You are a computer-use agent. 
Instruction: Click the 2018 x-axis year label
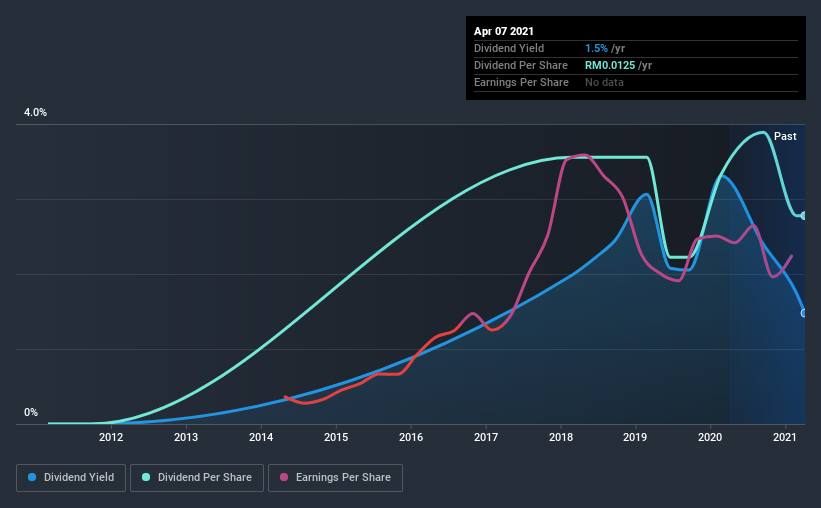pos(561,437)
